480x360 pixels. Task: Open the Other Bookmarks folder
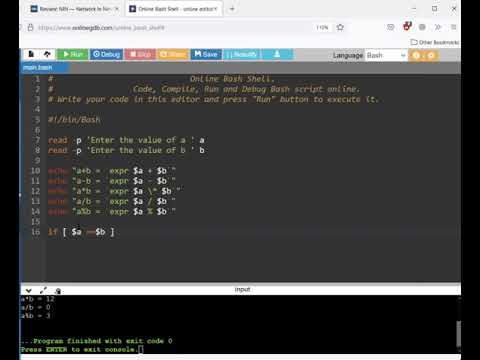point(435,42)
